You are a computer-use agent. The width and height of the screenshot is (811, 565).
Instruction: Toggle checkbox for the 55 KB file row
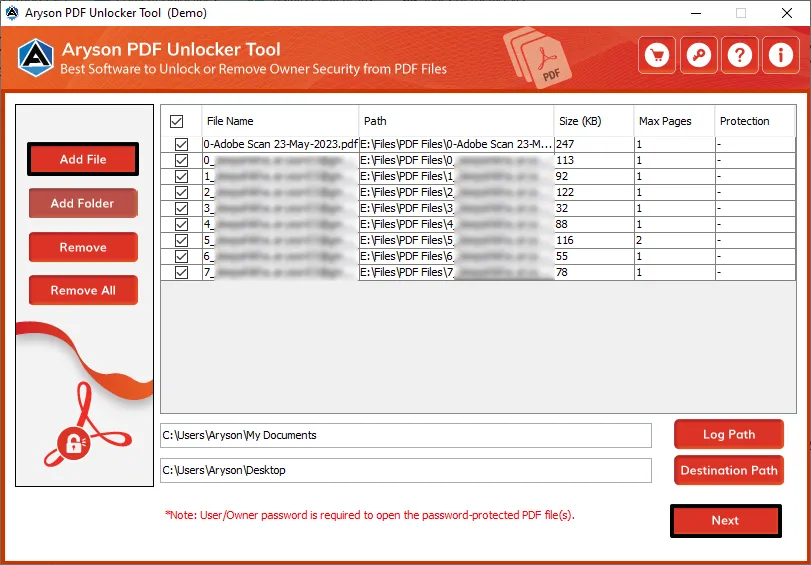point(182,257)
